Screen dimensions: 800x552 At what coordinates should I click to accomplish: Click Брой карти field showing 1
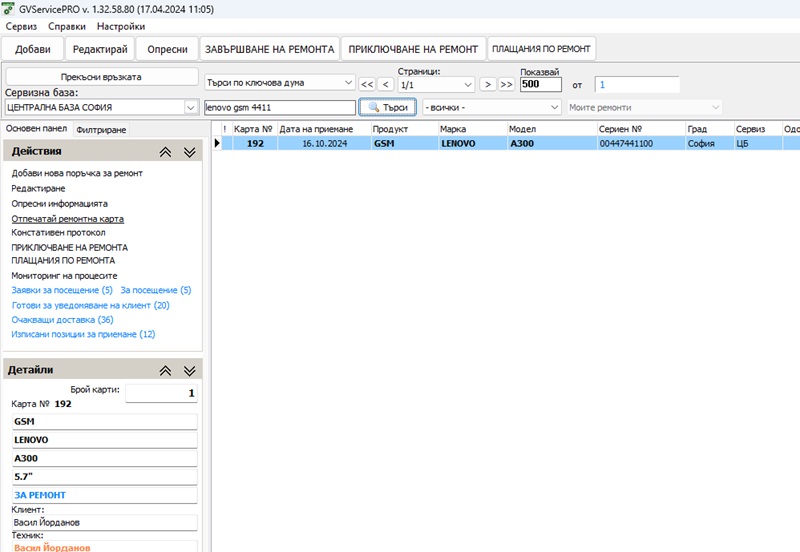coord(161,393)
